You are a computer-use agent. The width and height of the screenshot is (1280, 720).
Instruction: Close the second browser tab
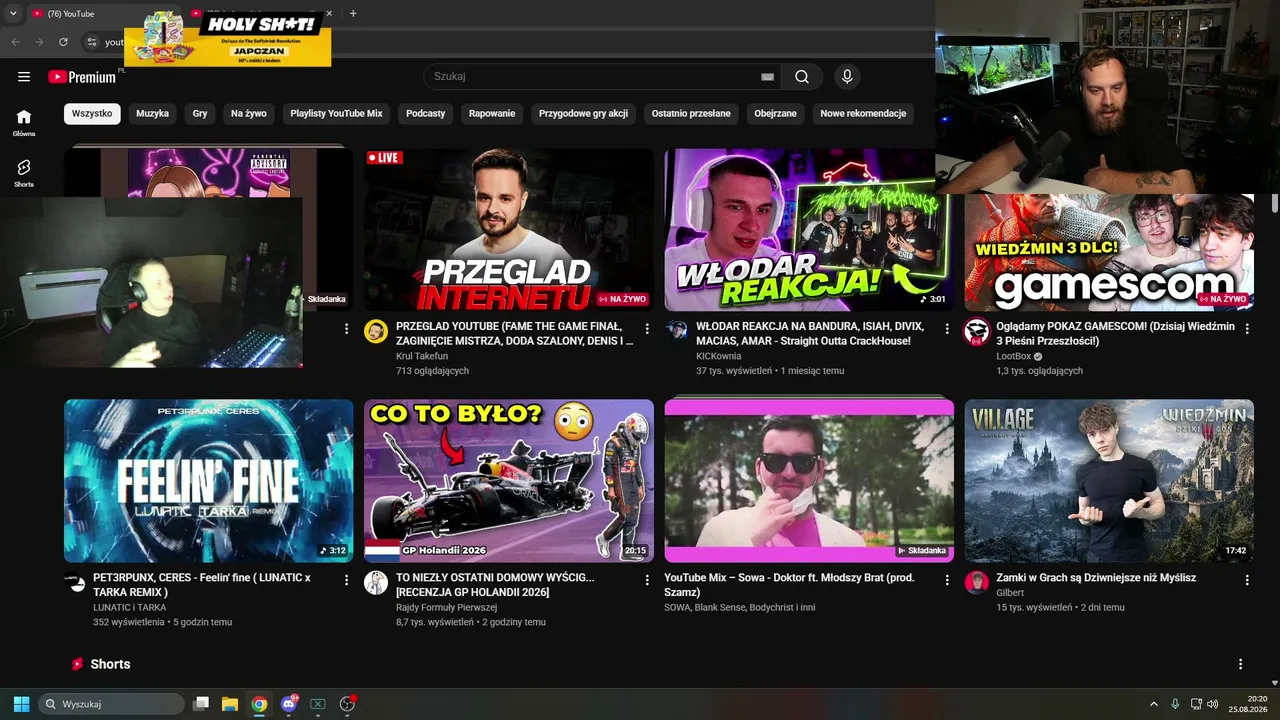click(x=328, y=14)
